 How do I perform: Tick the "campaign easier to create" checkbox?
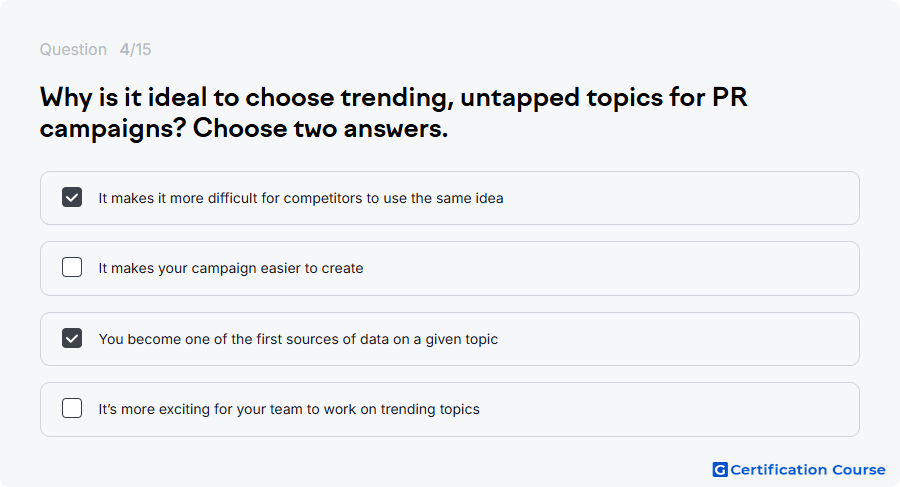point(72,267)
